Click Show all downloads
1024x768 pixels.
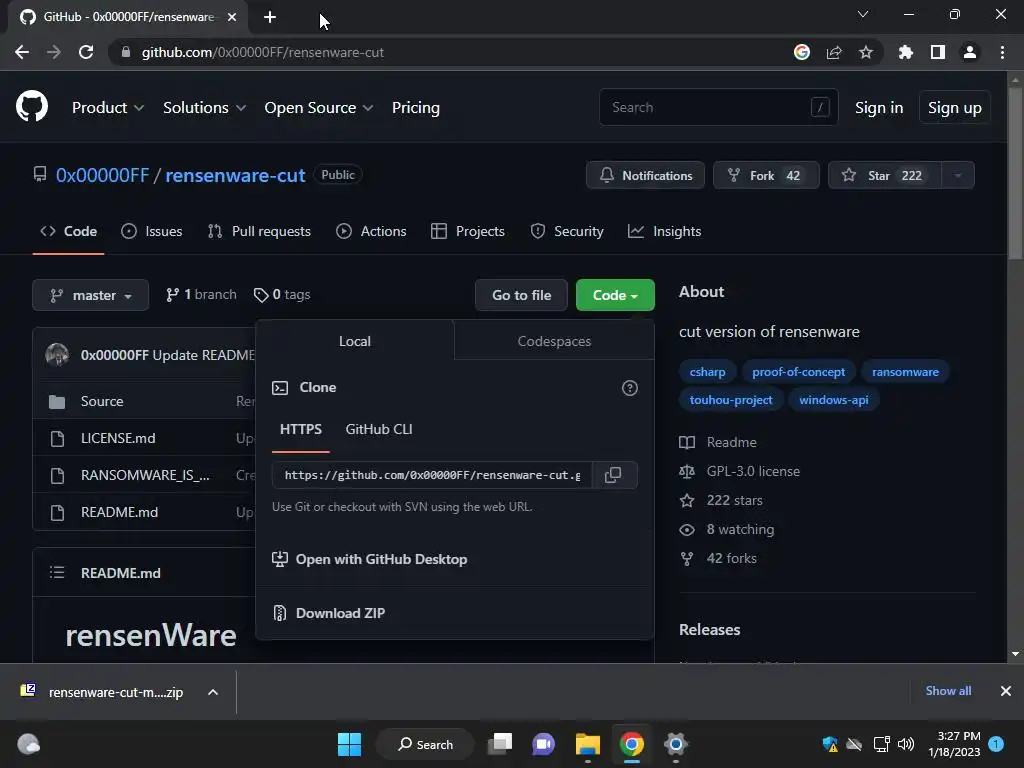(x=948, y=691)
